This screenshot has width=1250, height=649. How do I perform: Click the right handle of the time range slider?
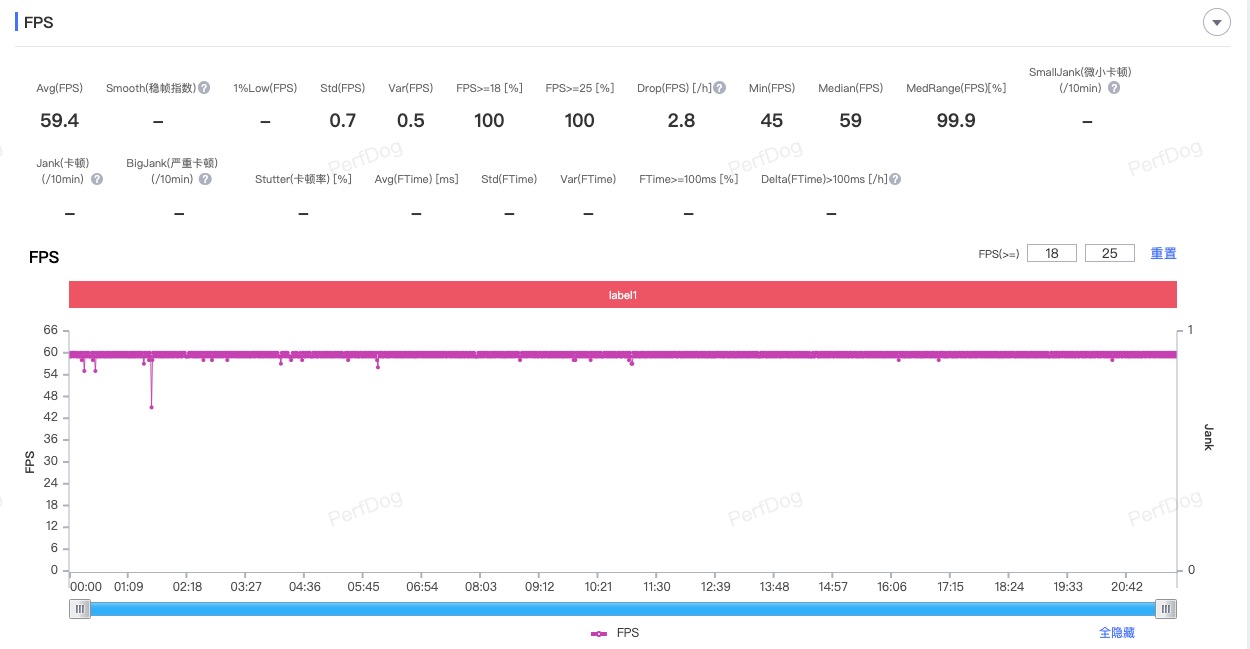[1166, 609]
